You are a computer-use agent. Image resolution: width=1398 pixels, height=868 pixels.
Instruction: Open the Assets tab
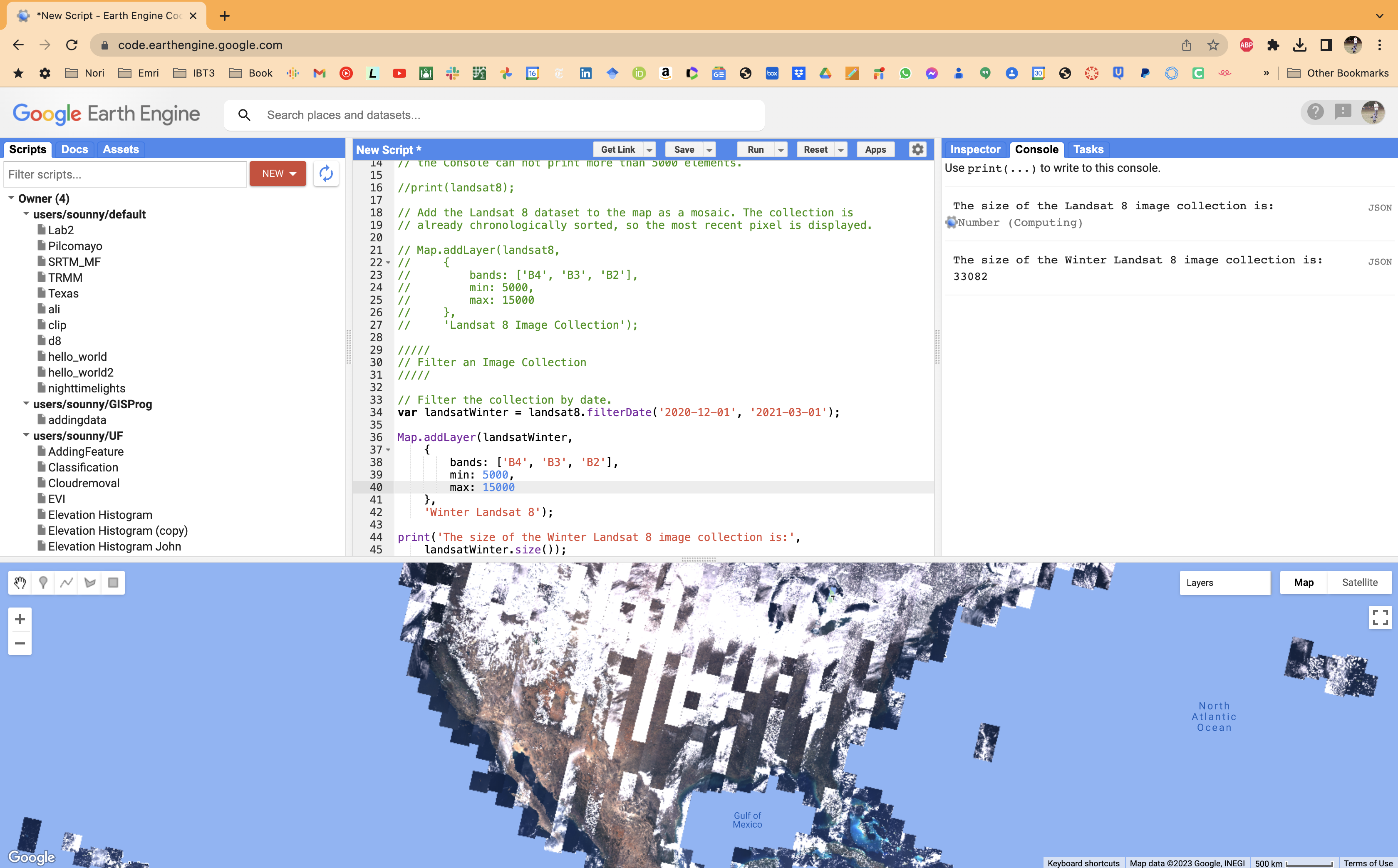[121, 149]
